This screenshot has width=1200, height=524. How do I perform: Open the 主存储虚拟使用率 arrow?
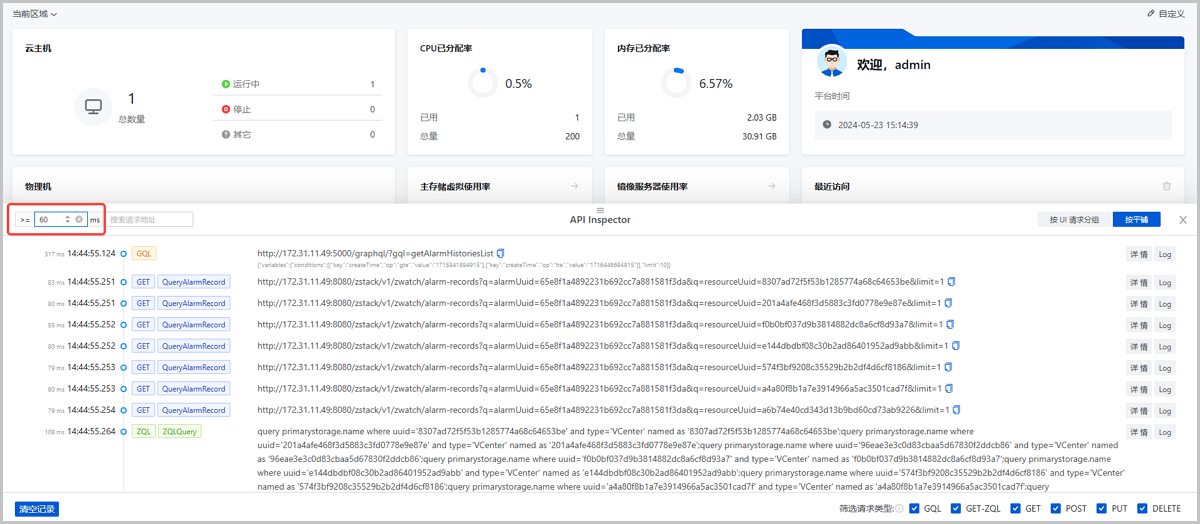(575, 187)
